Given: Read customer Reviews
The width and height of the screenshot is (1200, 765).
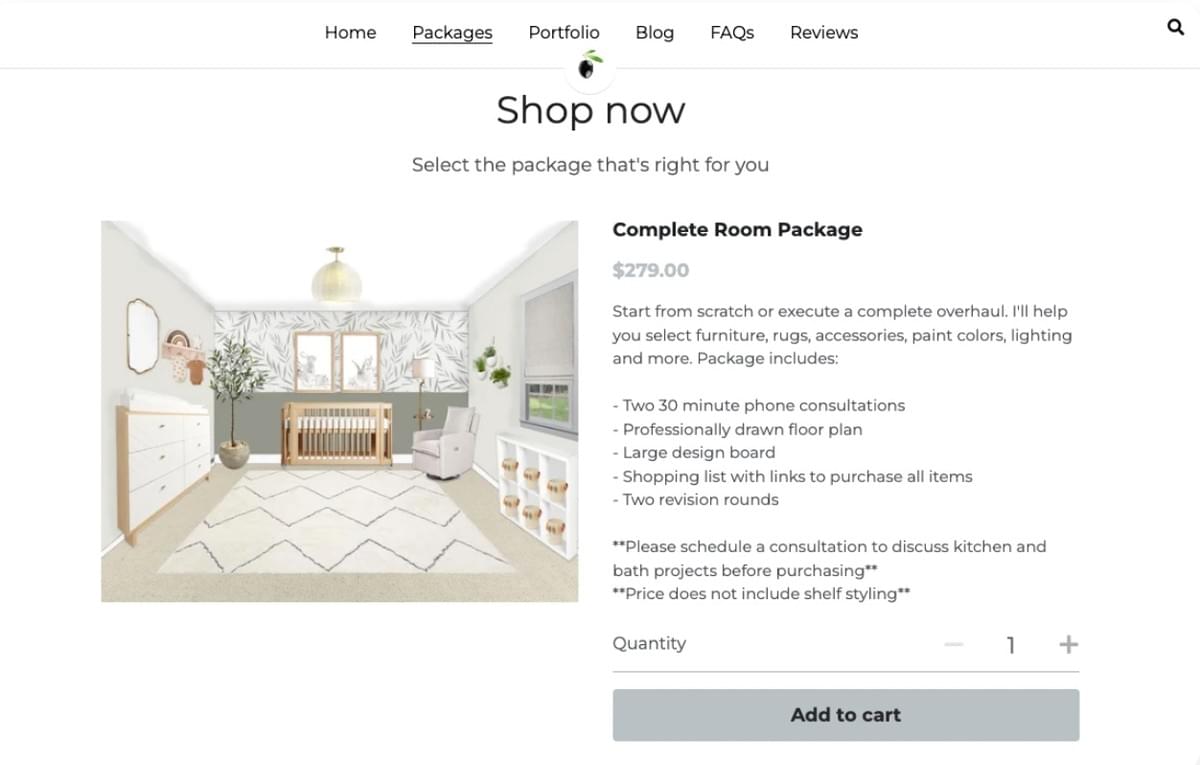Looking at the screenshot, I should pyautogui.click(x=823, y=32).
